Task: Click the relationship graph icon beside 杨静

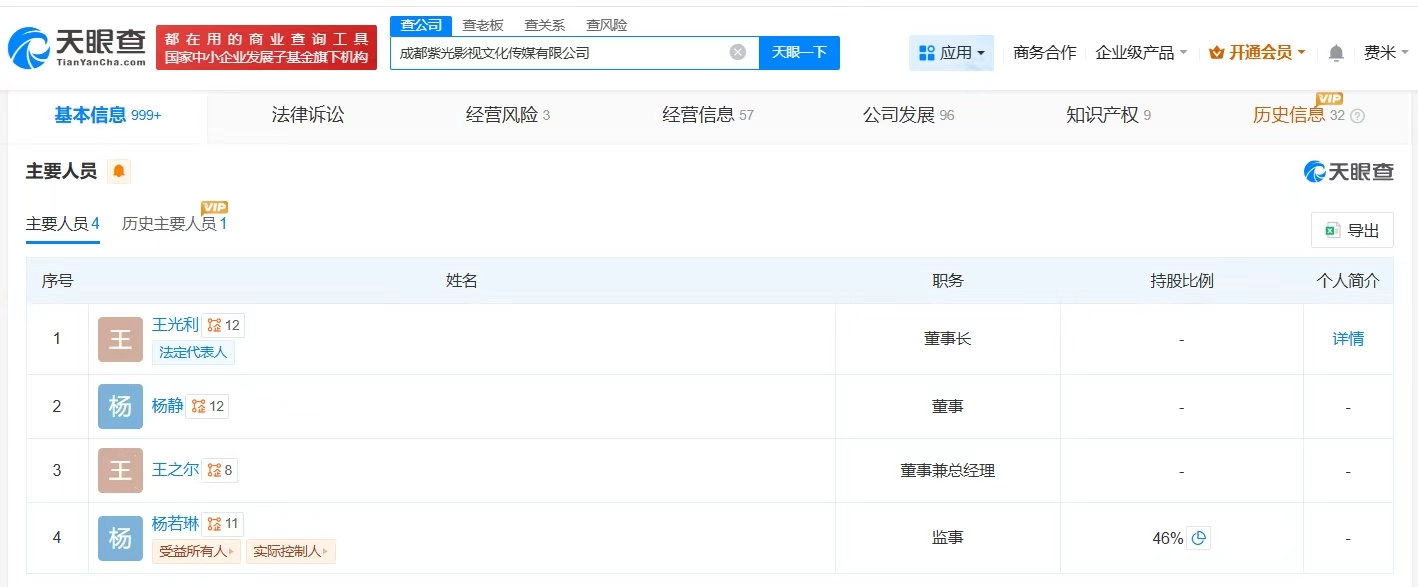Action: pyautogui.click(x=198, y=406)
